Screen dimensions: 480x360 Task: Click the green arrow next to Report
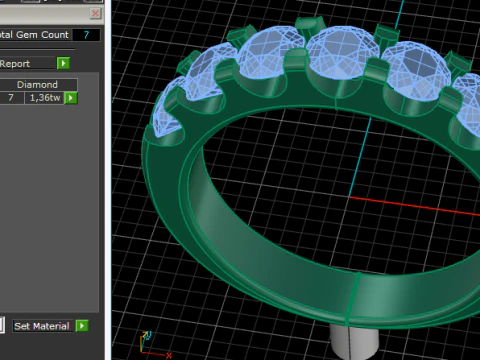click(63, 63)
